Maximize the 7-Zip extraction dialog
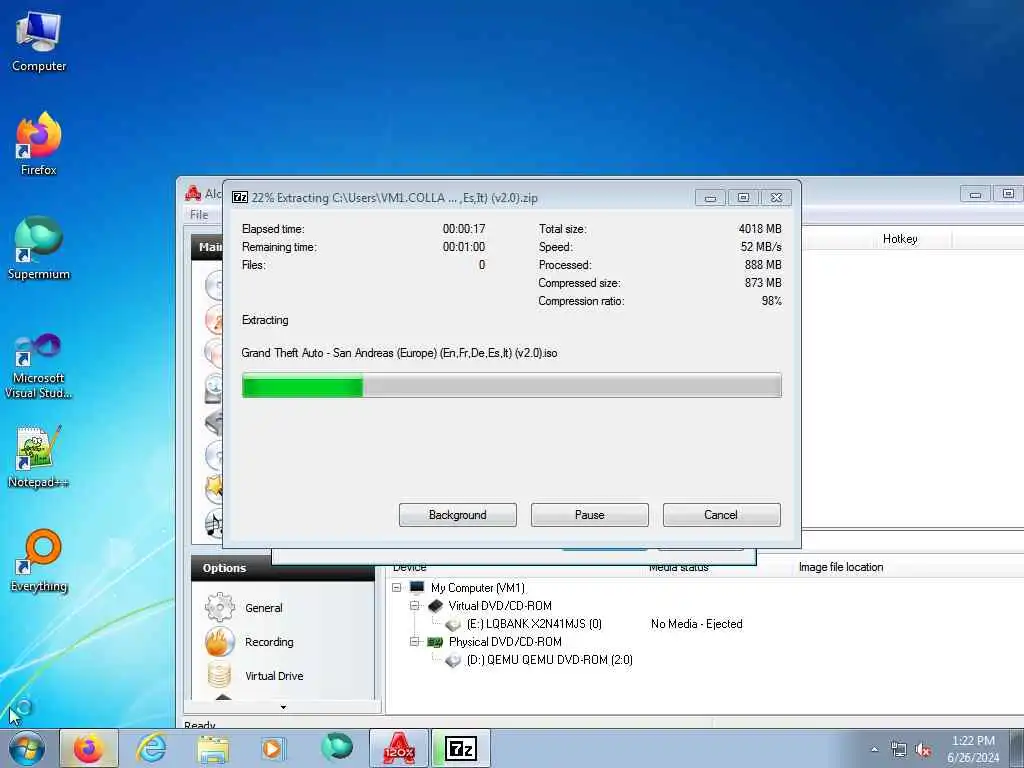This screenshot has height=768, width=1024. click(x=743, y=197)
